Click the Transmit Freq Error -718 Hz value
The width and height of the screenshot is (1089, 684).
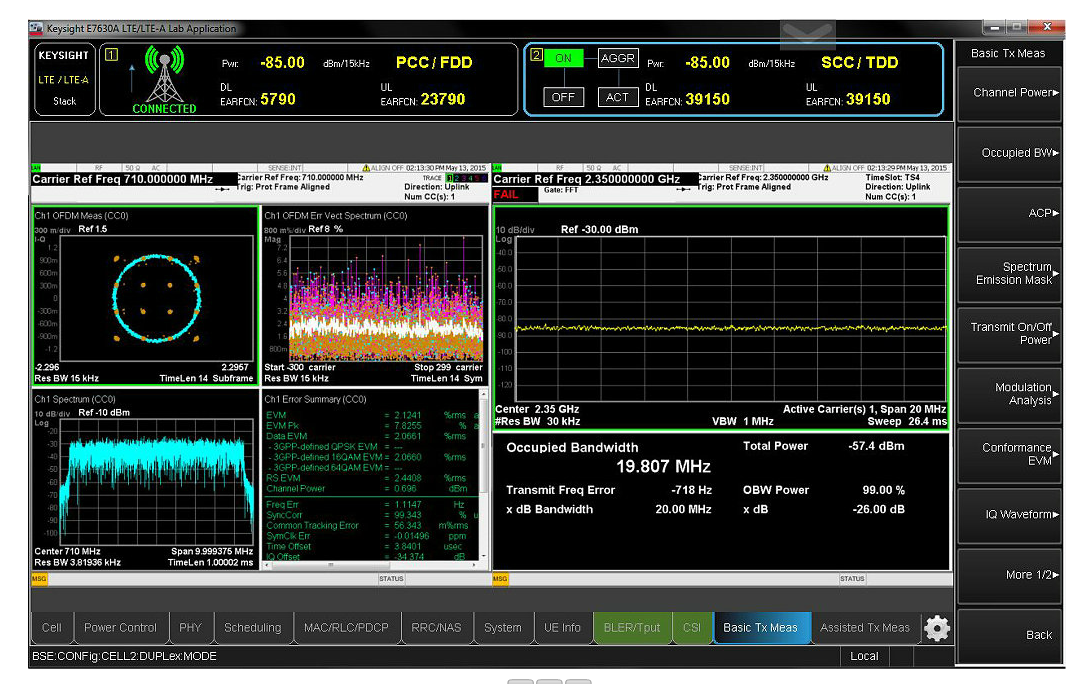pyautogui.click(x=692, y=490)
